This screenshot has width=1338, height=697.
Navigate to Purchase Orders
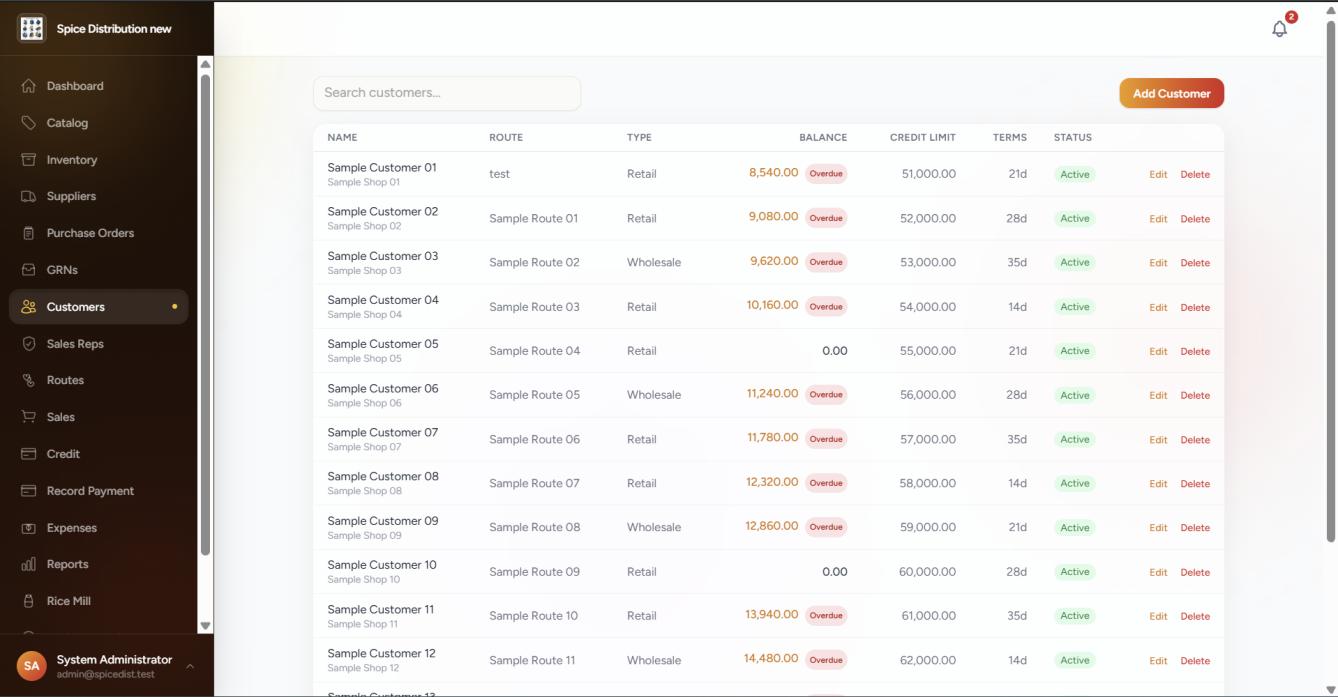[98, 233]
